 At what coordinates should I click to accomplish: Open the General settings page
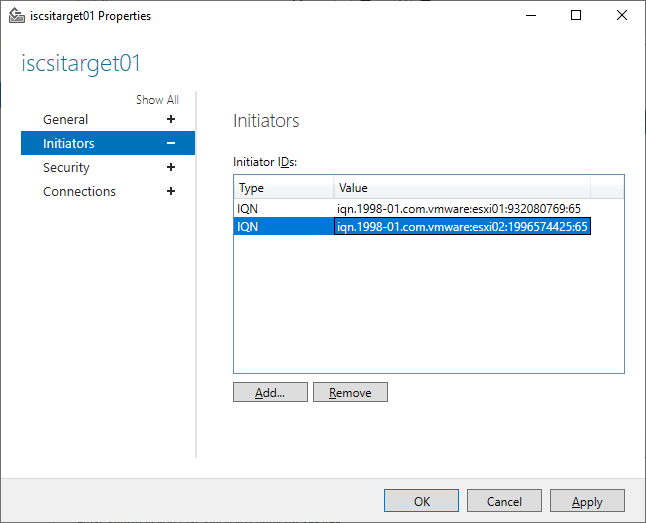click(66, 120)
